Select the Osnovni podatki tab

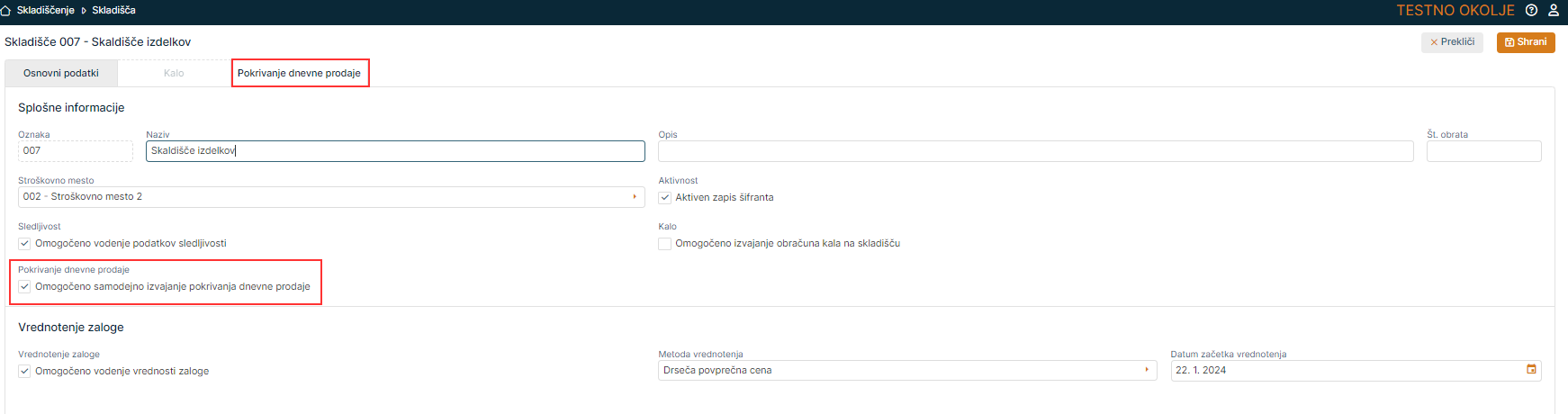click(x=61, y=74)
